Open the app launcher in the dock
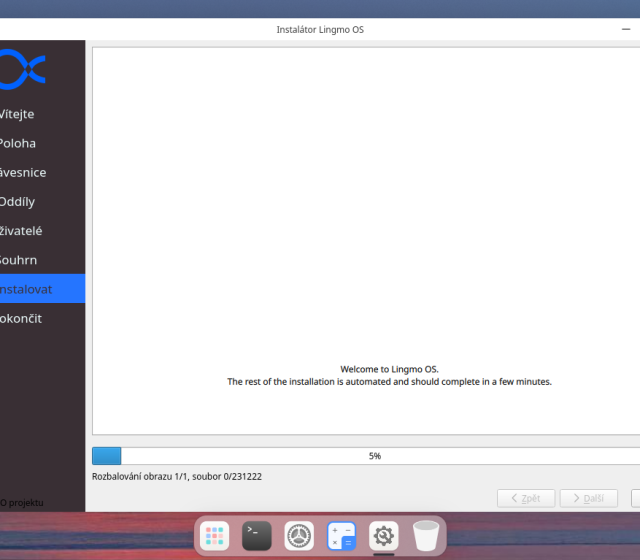The height and width of the screenshot is (560, 640). click(214, 536)
